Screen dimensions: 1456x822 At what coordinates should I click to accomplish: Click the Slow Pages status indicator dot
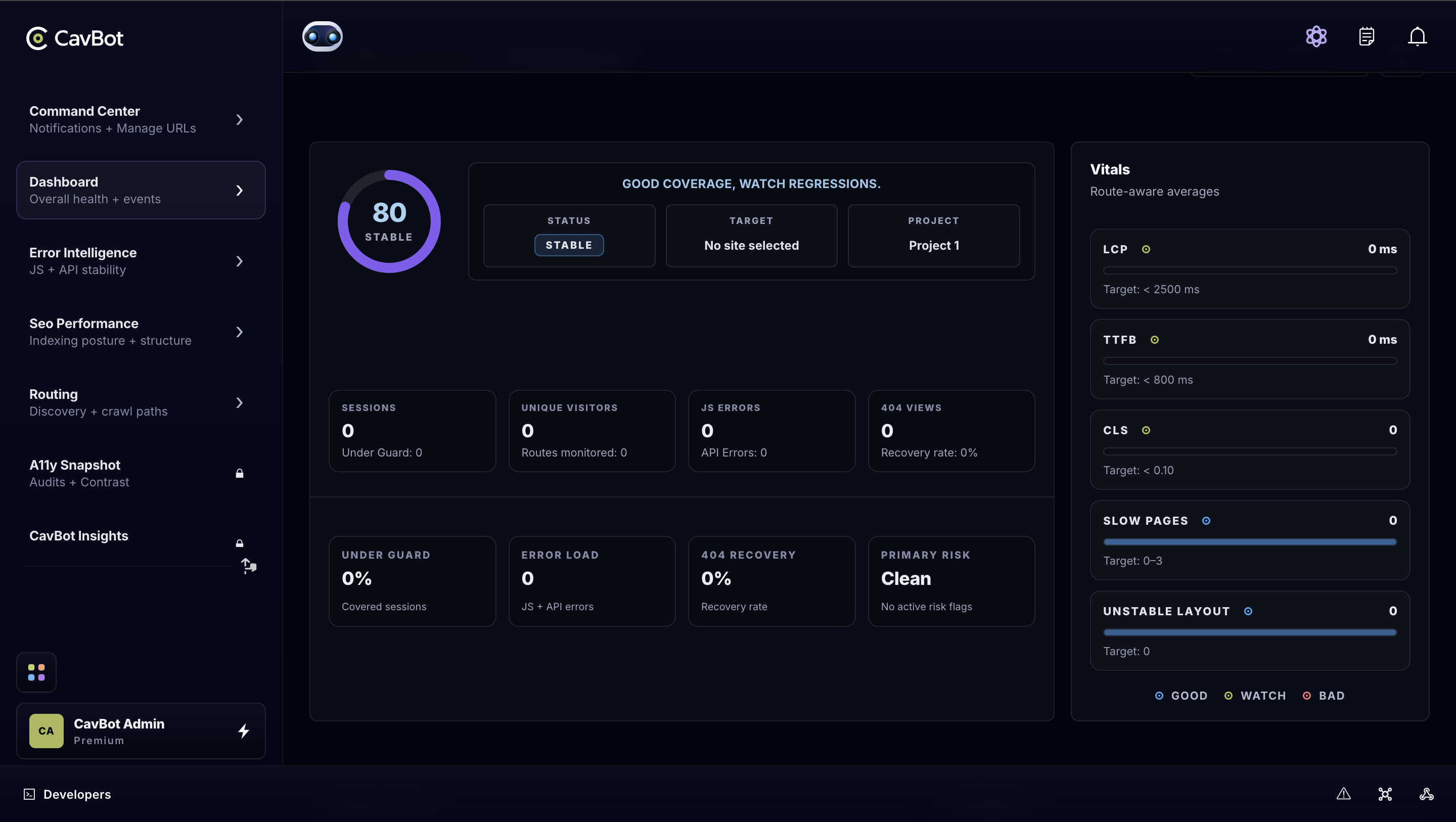(1206, 521)
